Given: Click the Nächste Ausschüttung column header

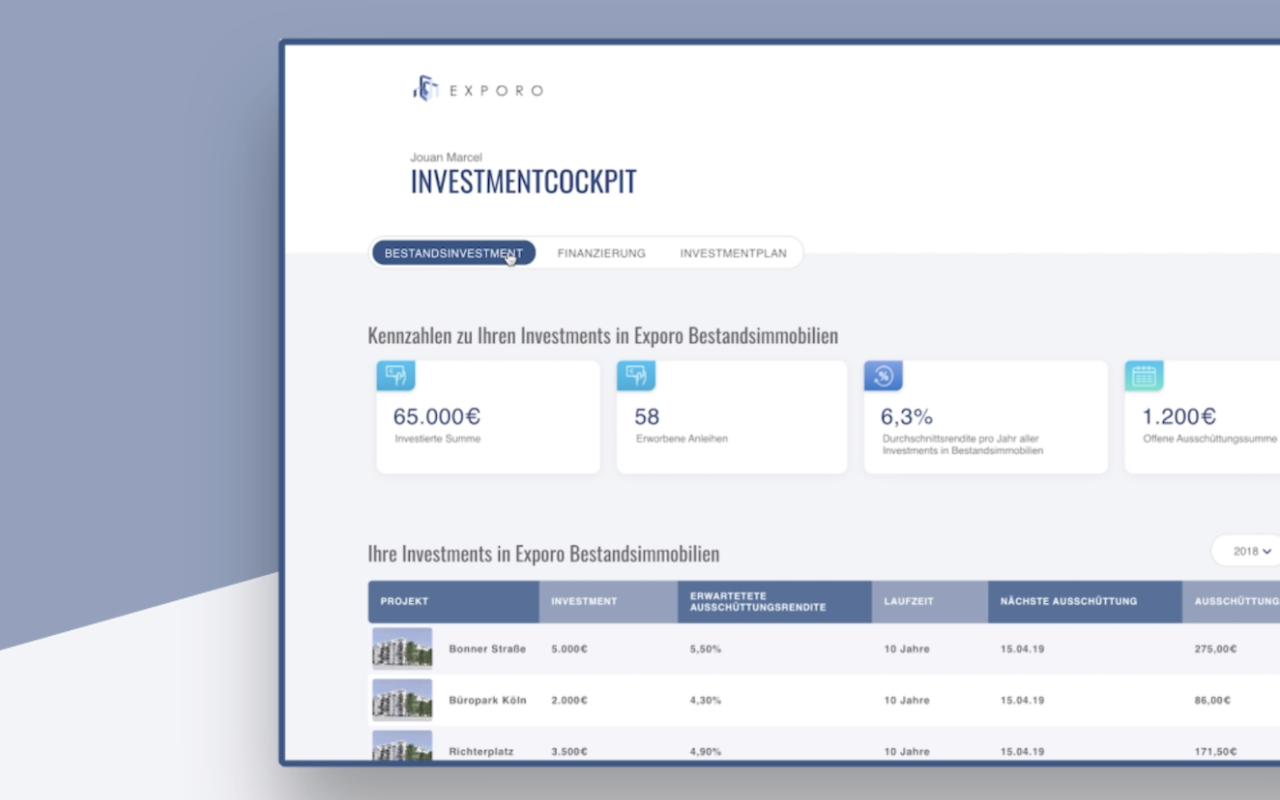Looking at the screenshot, I should 1068,601.
